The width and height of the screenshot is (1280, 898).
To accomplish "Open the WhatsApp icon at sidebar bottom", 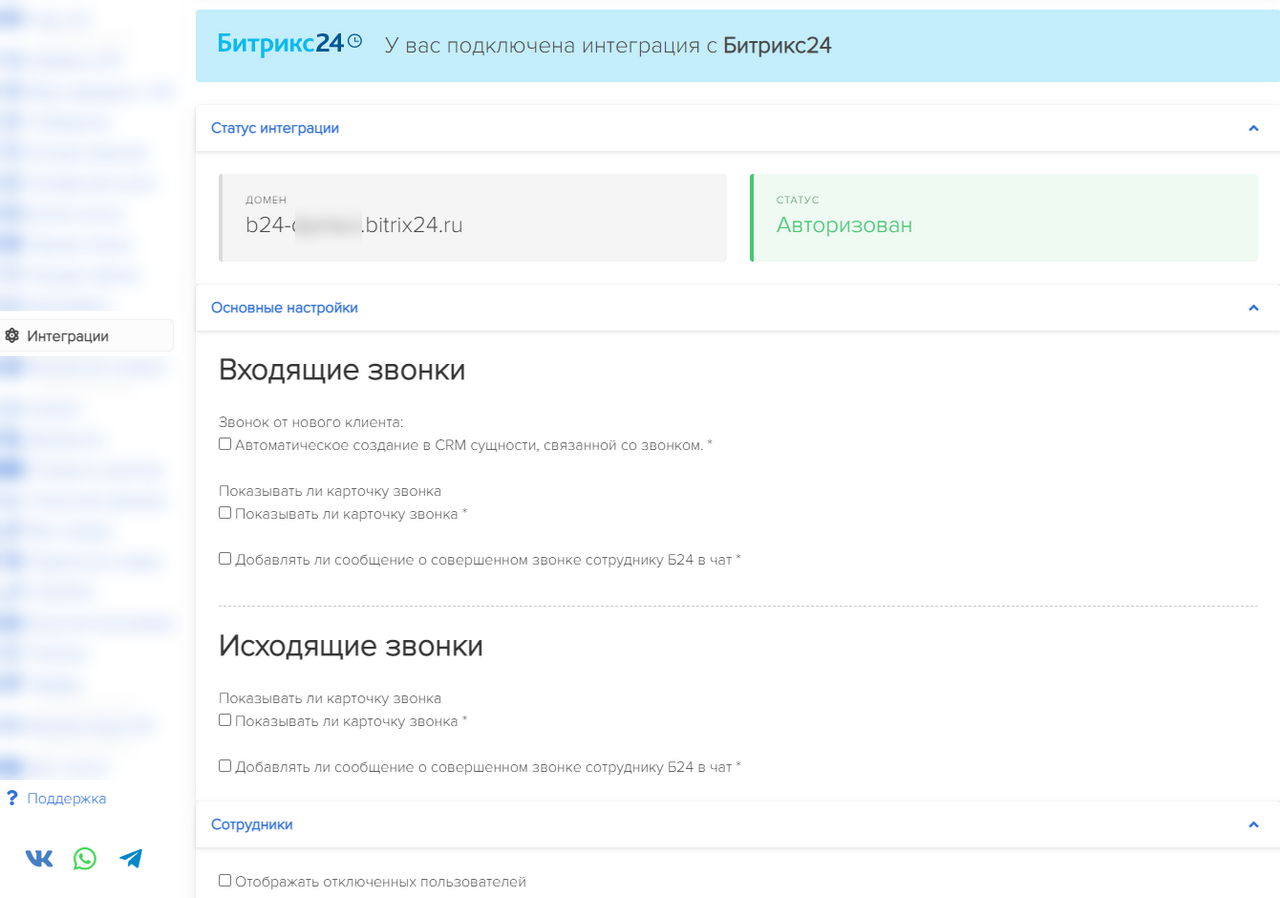I will click(84, 858).
